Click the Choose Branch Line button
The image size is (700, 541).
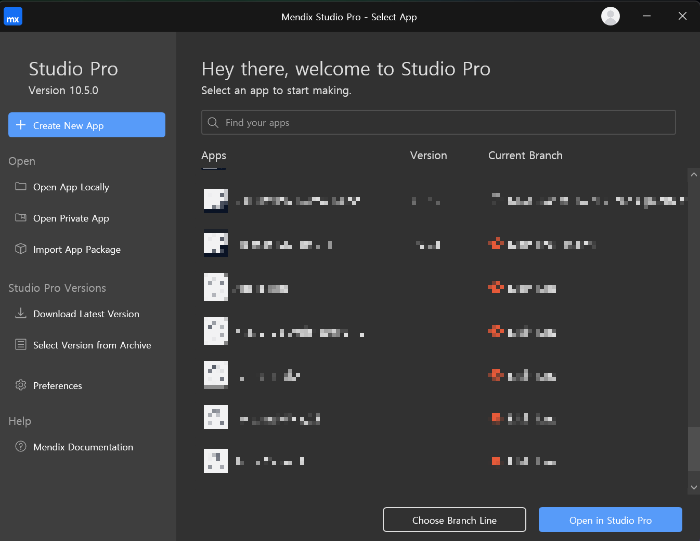pyautogui.click(x=454, y=520)
